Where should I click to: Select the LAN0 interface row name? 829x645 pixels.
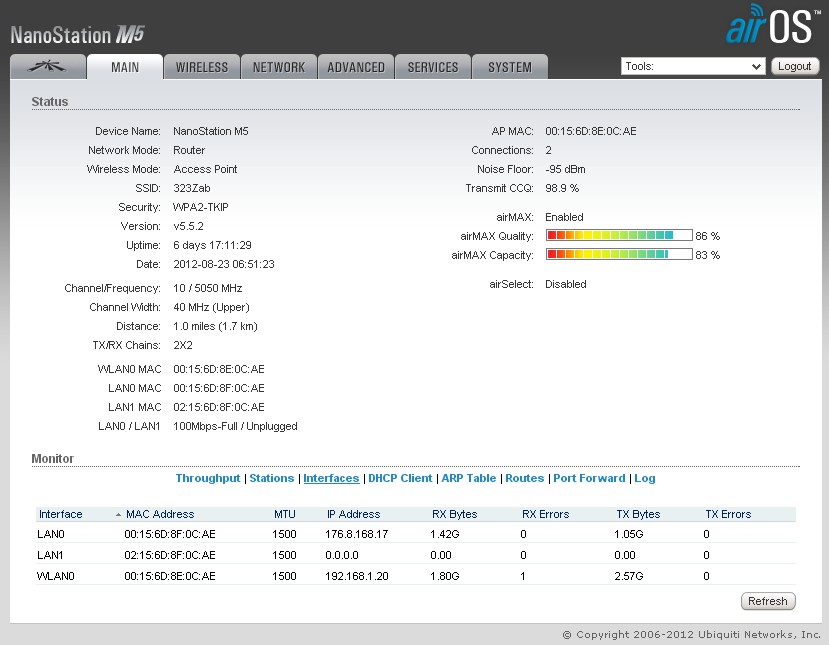tap(51, 534)
